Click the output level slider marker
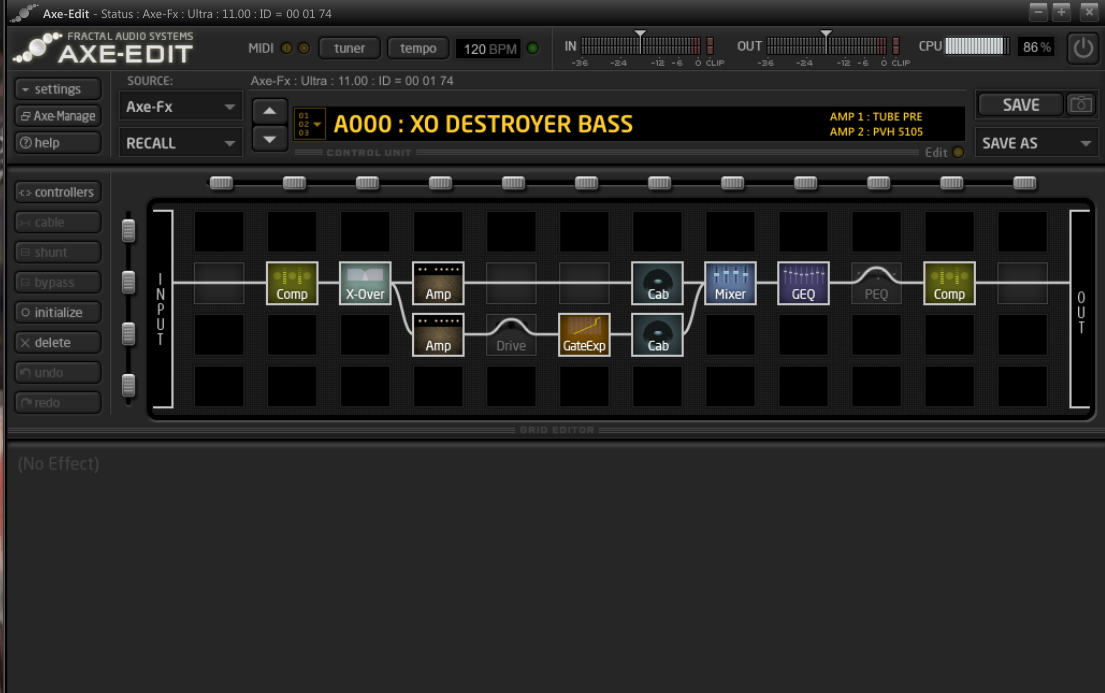The width and height of the screenshot is (1105, 693). (826, 34)
